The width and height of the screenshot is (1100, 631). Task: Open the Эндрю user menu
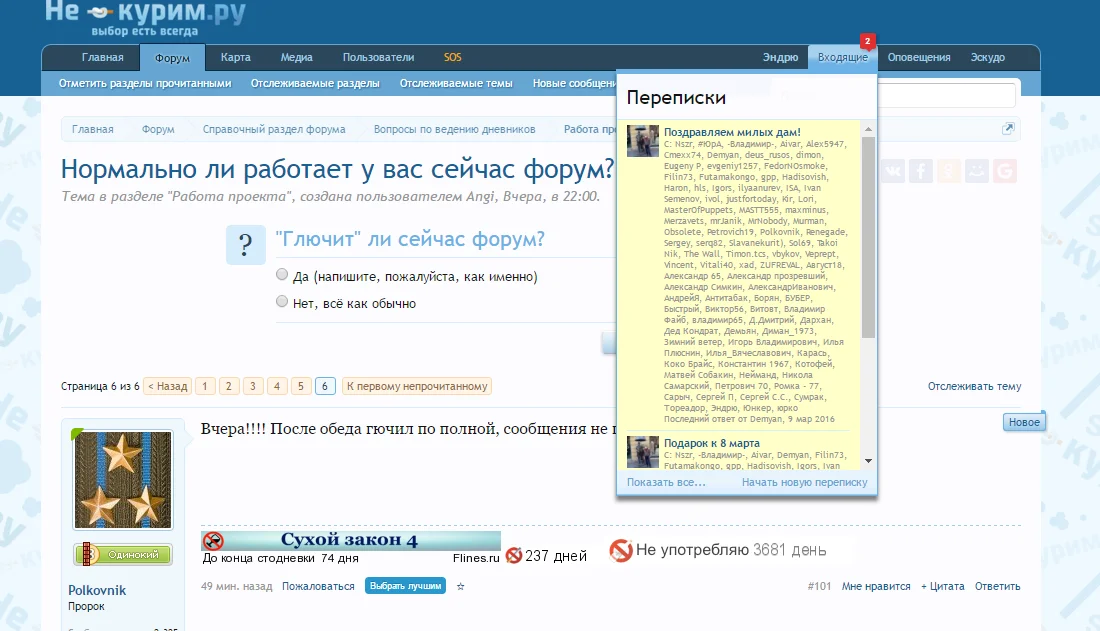pos(781,57)
